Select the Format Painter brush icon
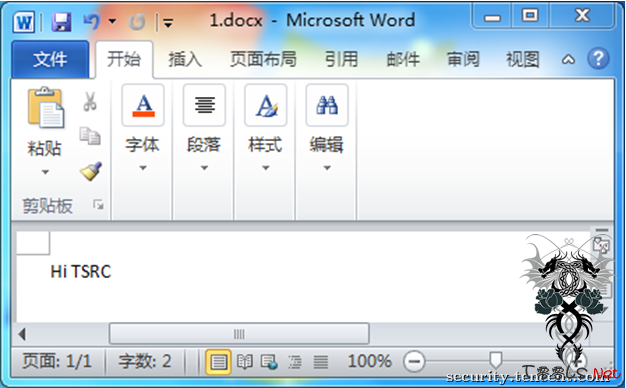 [91, 171]
